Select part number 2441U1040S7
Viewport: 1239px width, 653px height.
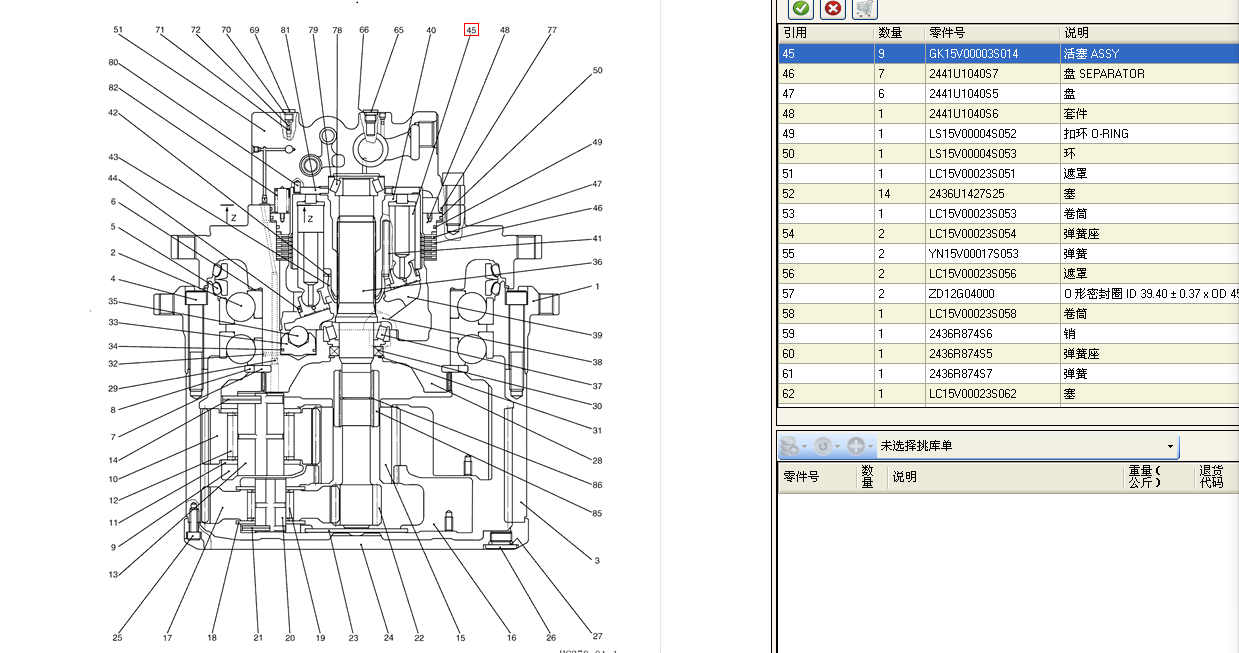pyautogui.click(x=962, y=74)
